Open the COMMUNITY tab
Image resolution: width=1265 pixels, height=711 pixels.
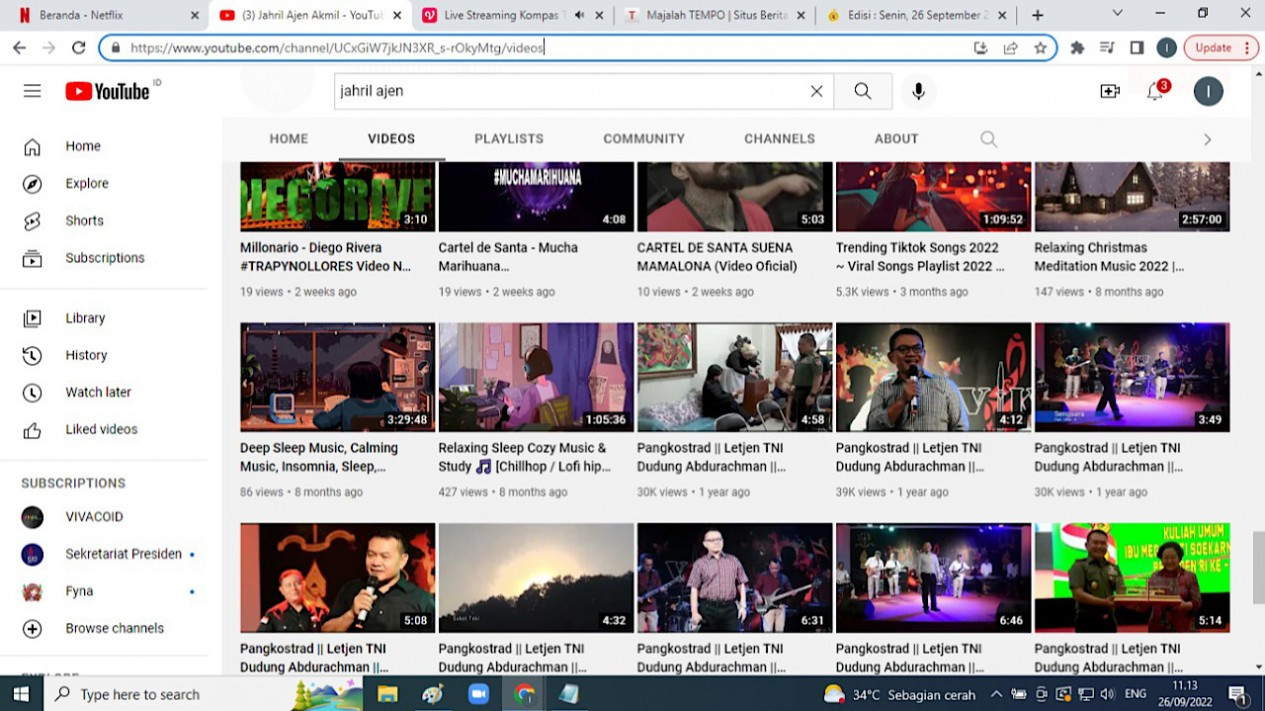644,139
